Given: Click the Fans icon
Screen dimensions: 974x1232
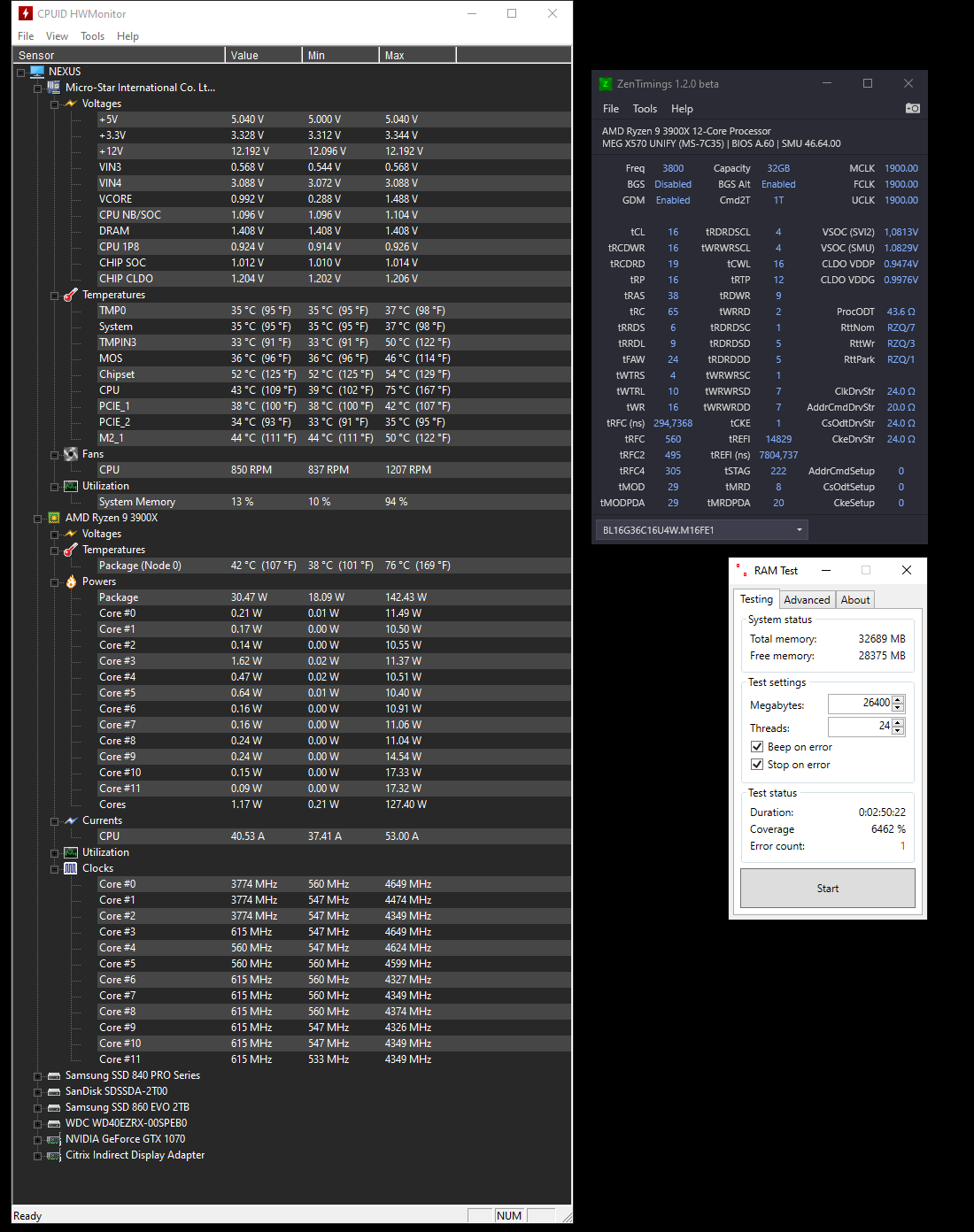Looking at the screenshot, I should 71,454.
